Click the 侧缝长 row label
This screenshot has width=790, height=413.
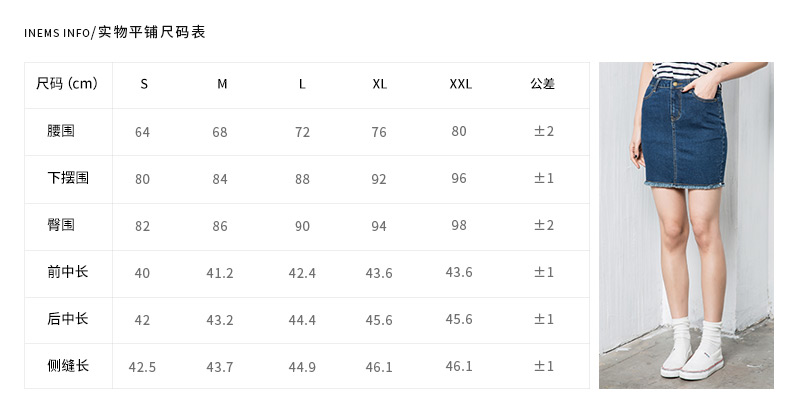[68, 366]
